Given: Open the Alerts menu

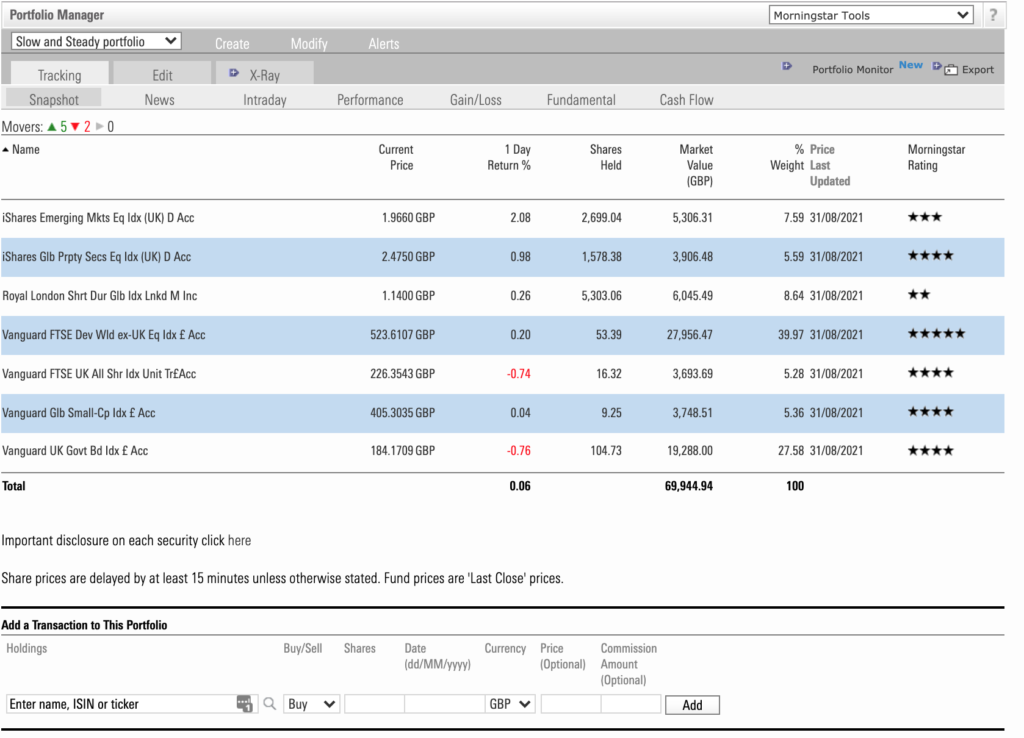Looking at the screenshot, I should 385,43.
